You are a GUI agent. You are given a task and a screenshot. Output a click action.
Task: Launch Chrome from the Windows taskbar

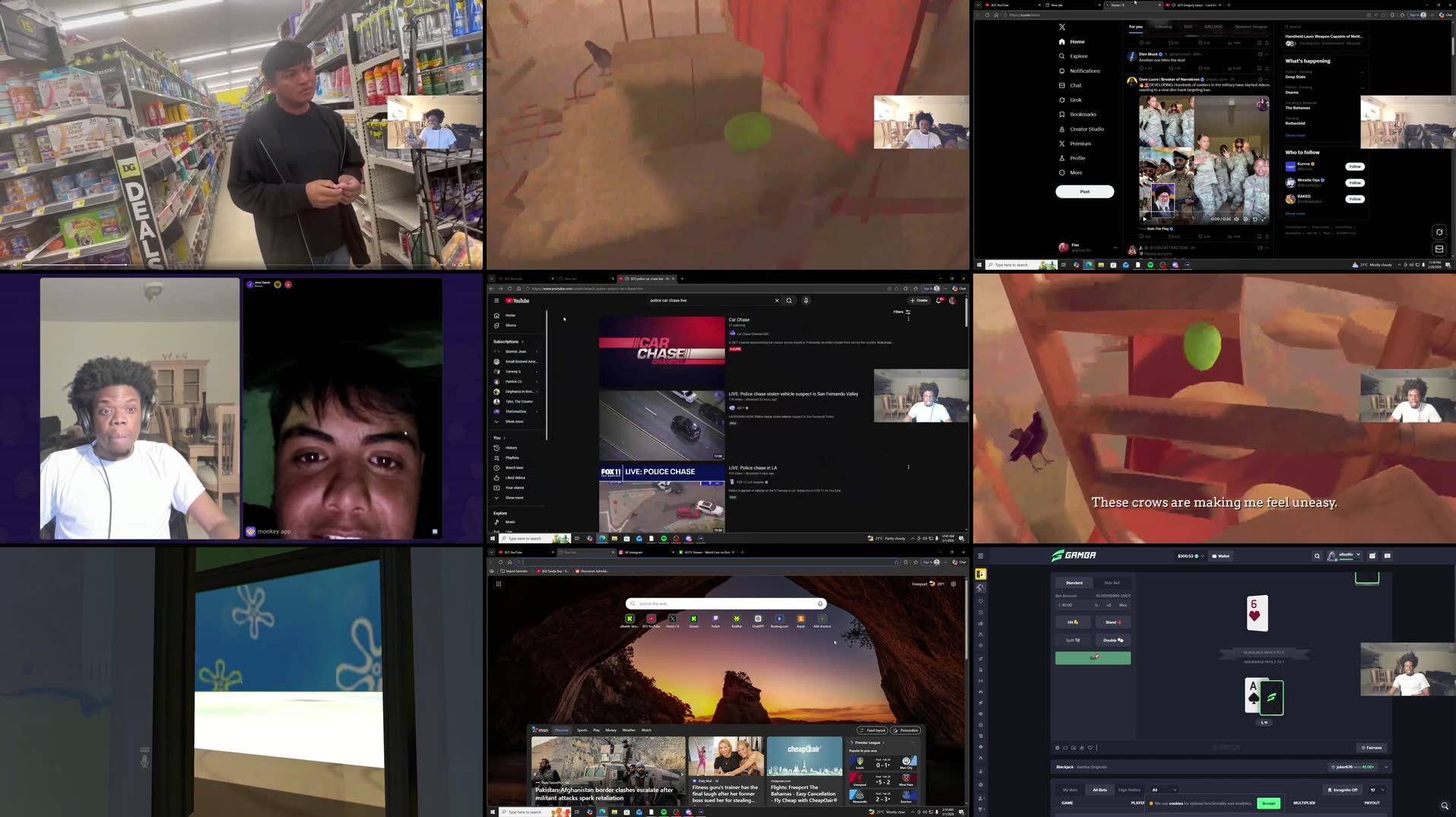point(590,812)
